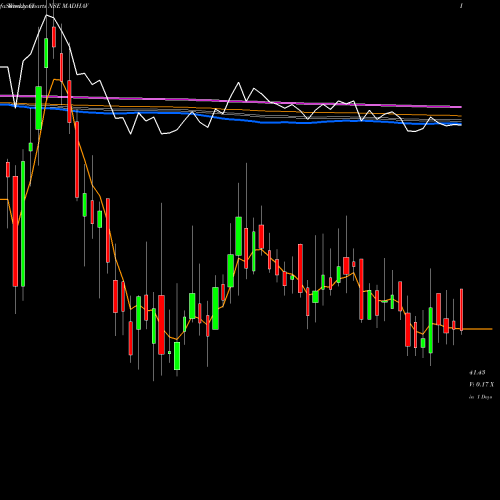Click the last red candlestick on the right

(462, 310)
